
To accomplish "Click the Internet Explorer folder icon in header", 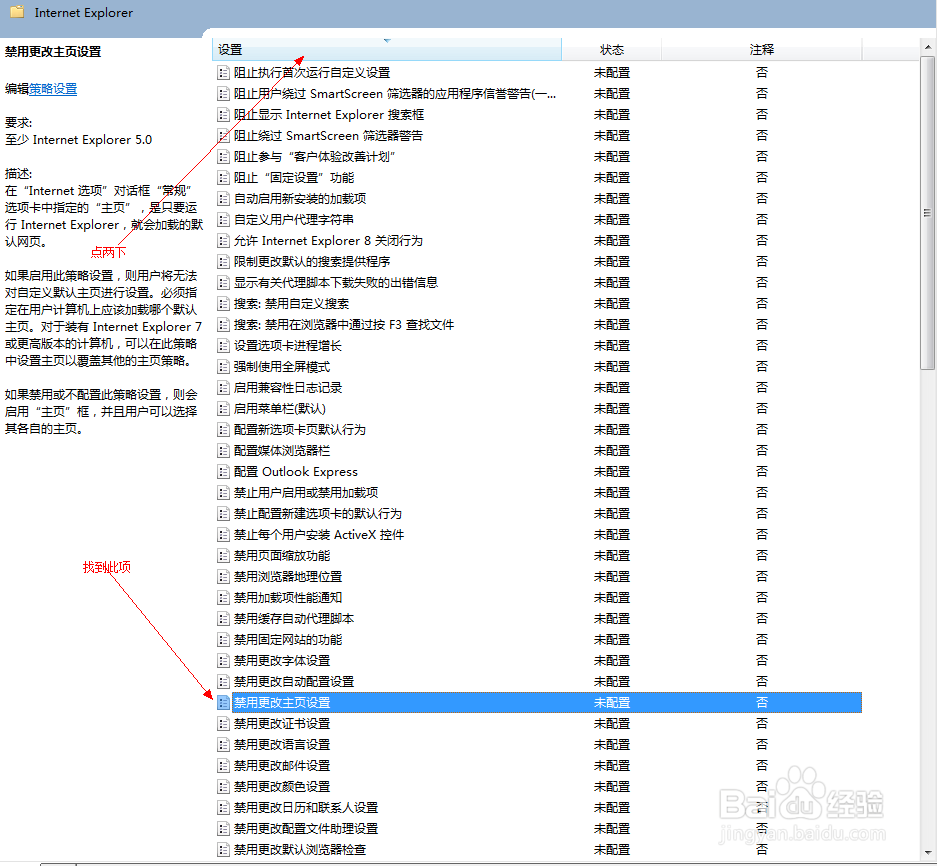I will (17, 11).
